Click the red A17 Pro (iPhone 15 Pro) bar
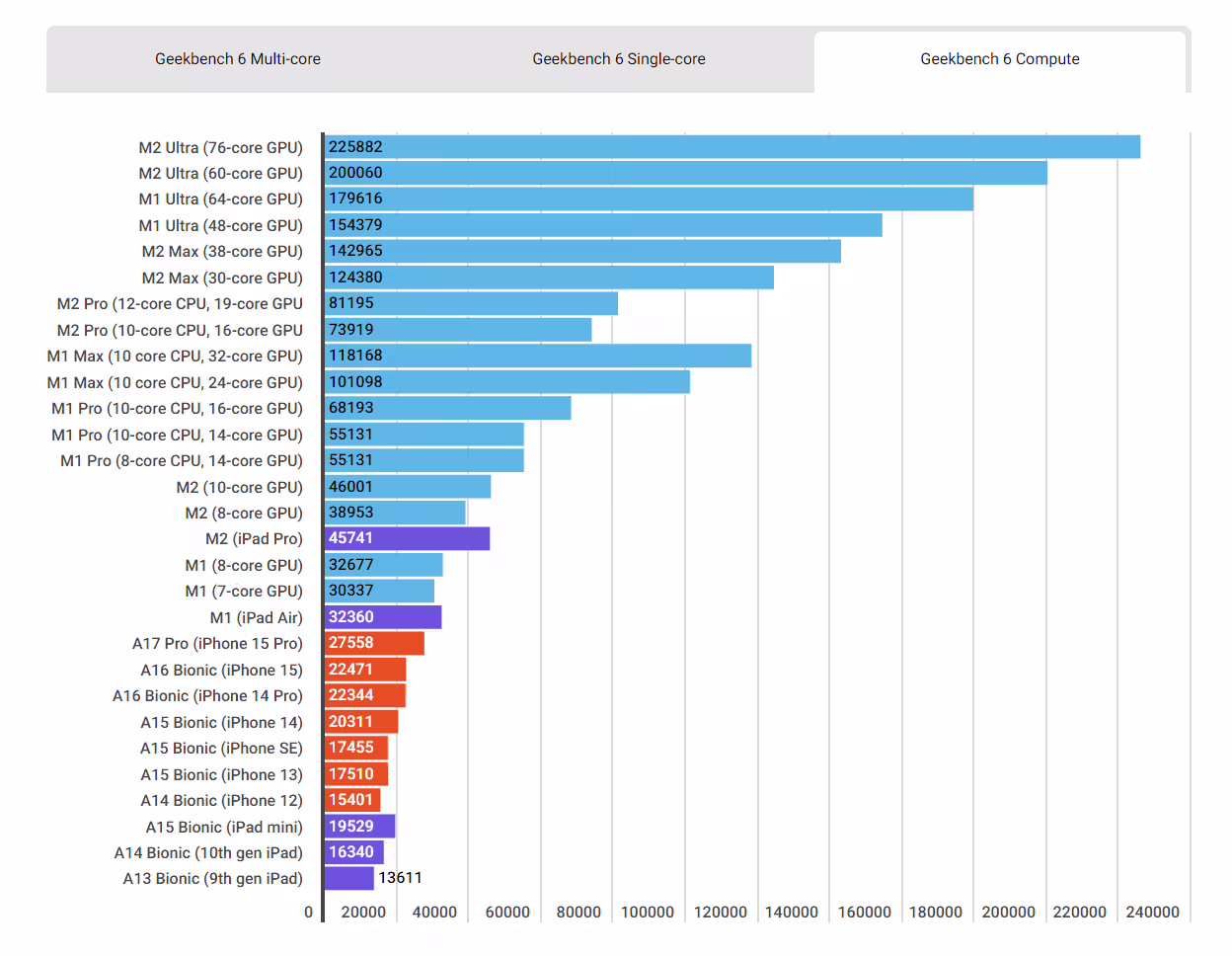This screenshot has width=1232, height=956. (374, 643)
